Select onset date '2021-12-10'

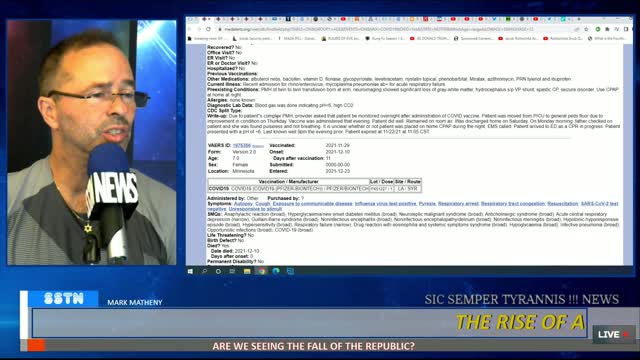point(338,152)
